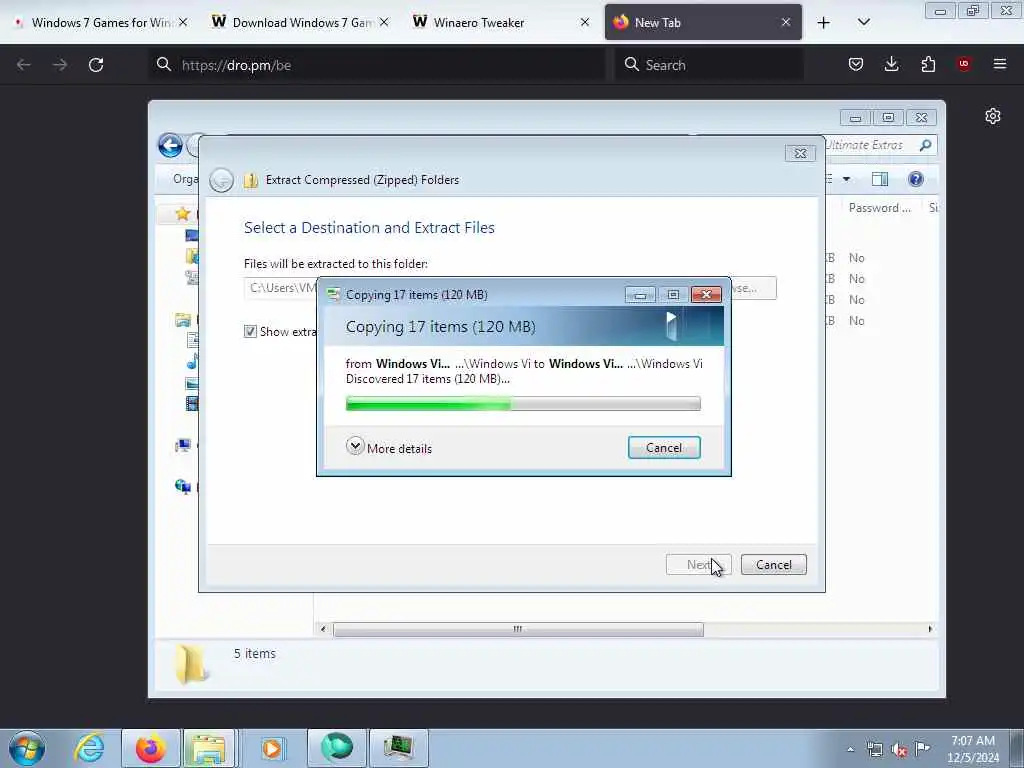
Task: Open Windows Explorer taskbar icon
Action: coord(209,748)
